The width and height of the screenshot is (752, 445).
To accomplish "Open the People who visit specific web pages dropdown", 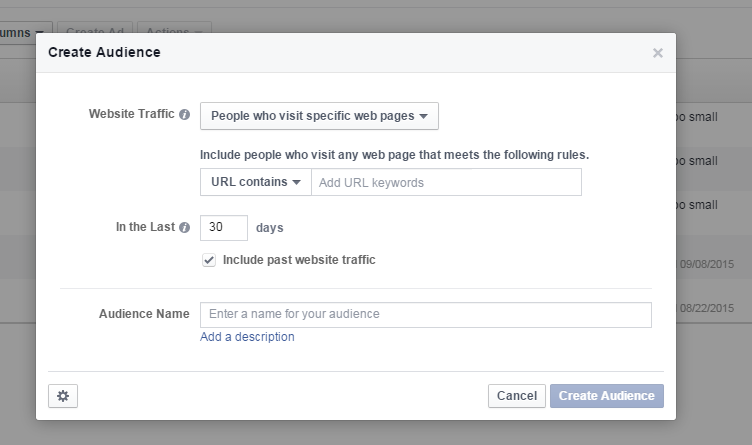I will [x=319, y=116].
